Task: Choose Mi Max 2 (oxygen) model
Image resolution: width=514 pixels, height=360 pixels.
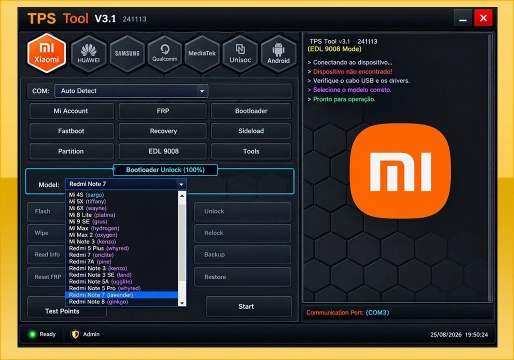Action: pyautogui.click(x=122, y=235)
